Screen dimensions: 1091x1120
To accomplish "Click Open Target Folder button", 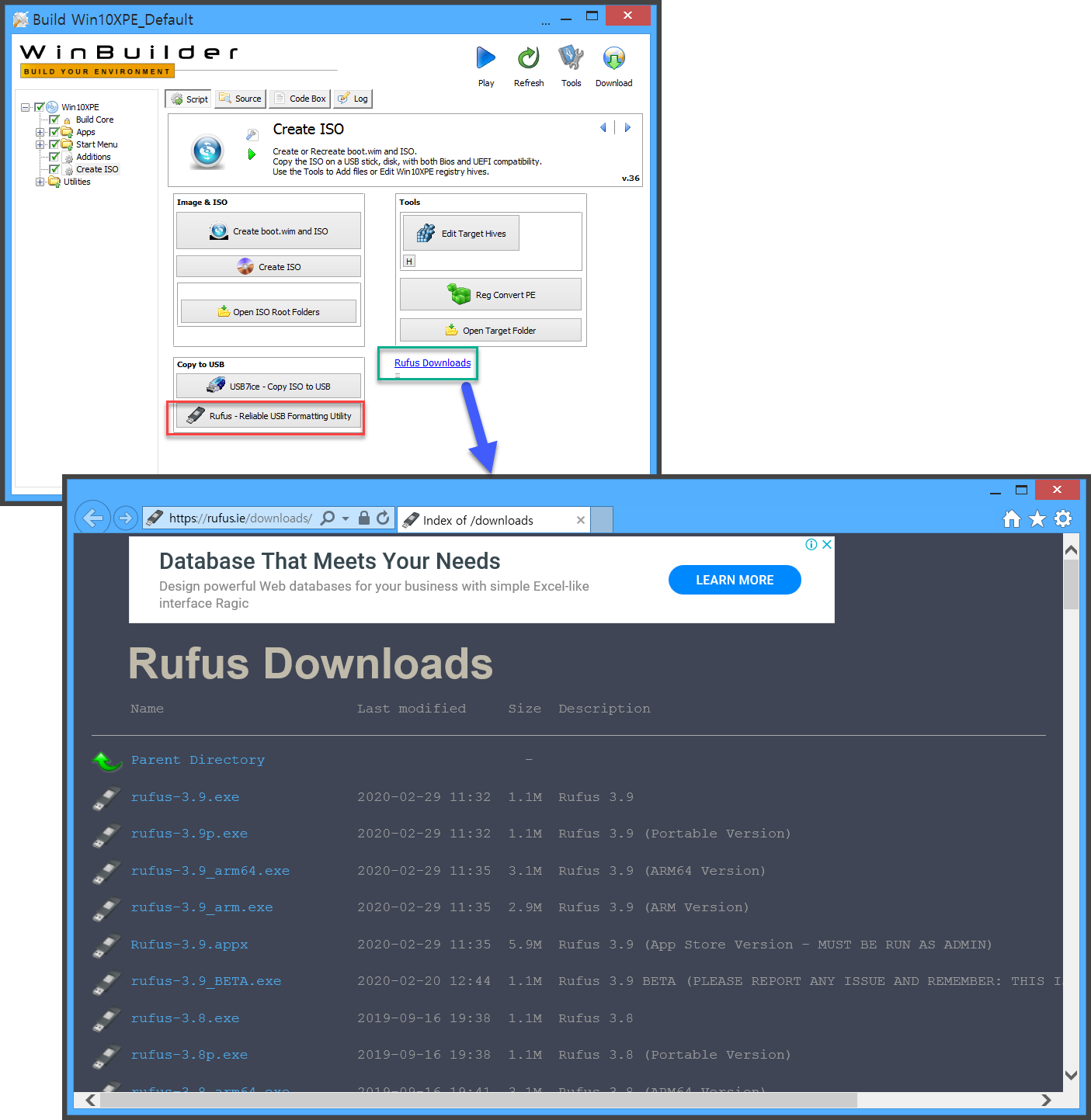I will click(x=491, y=330).
